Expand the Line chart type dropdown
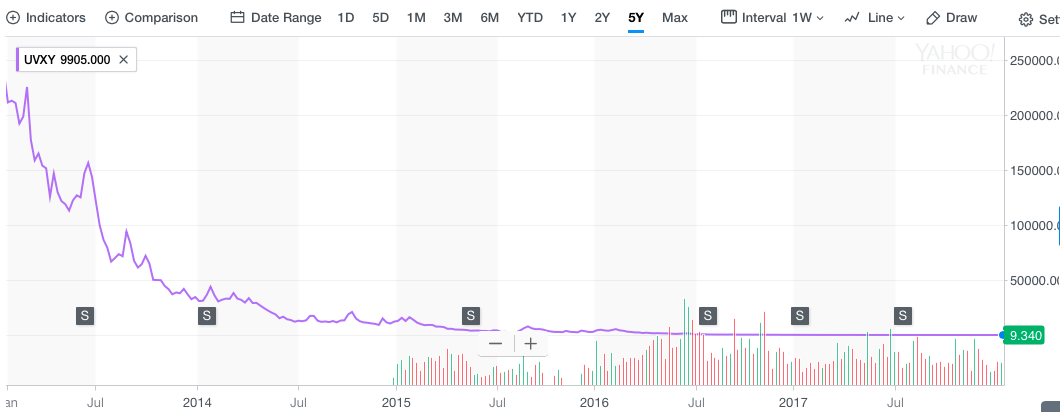 [x=874, y=18]
